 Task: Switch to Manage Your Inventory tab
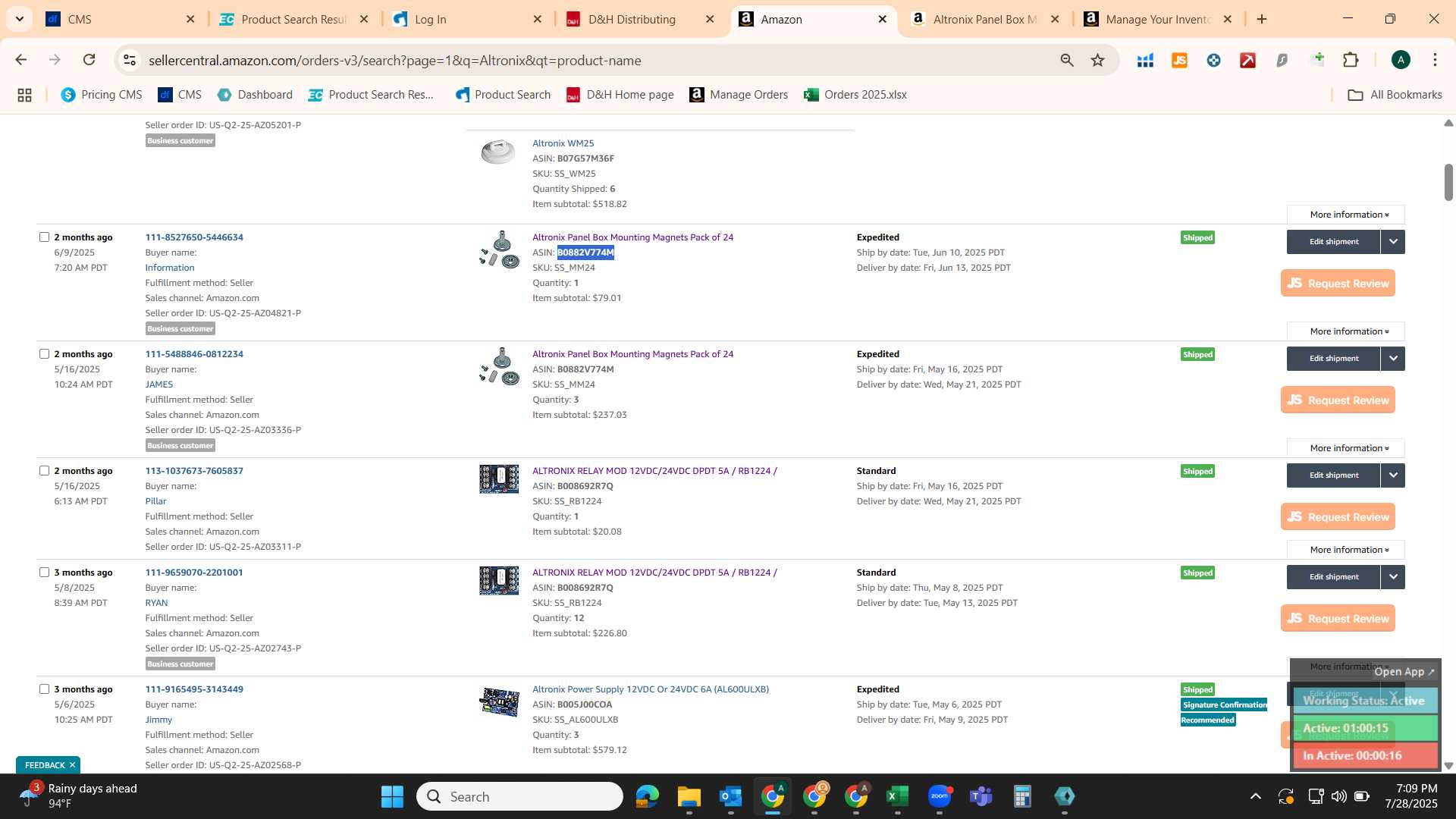pyautogui.click(x=1158, y=19)
